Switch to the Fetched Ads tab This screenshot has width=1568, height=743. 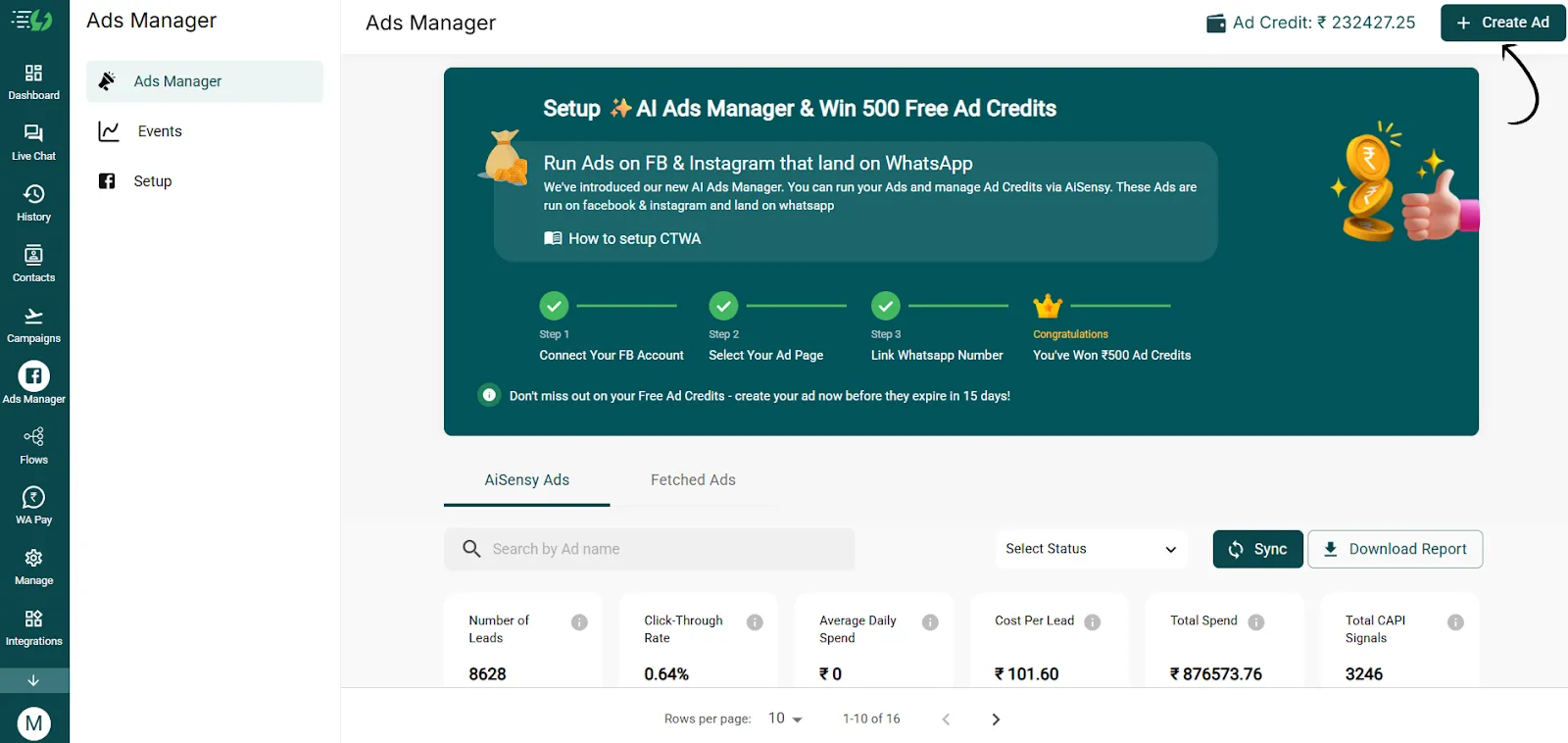coord(693,480)
